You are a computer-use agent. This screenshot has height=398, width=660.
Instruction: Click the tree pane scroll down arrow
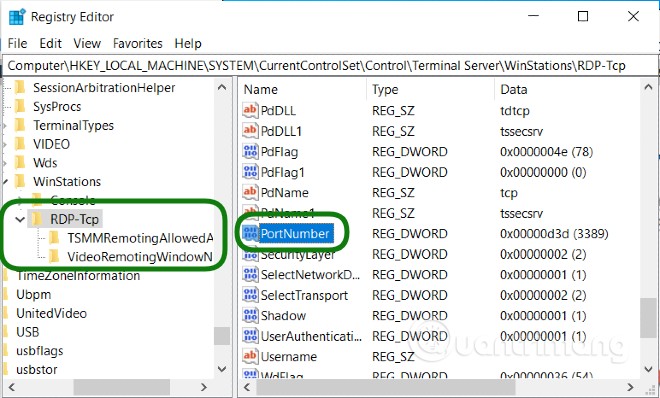222,369
